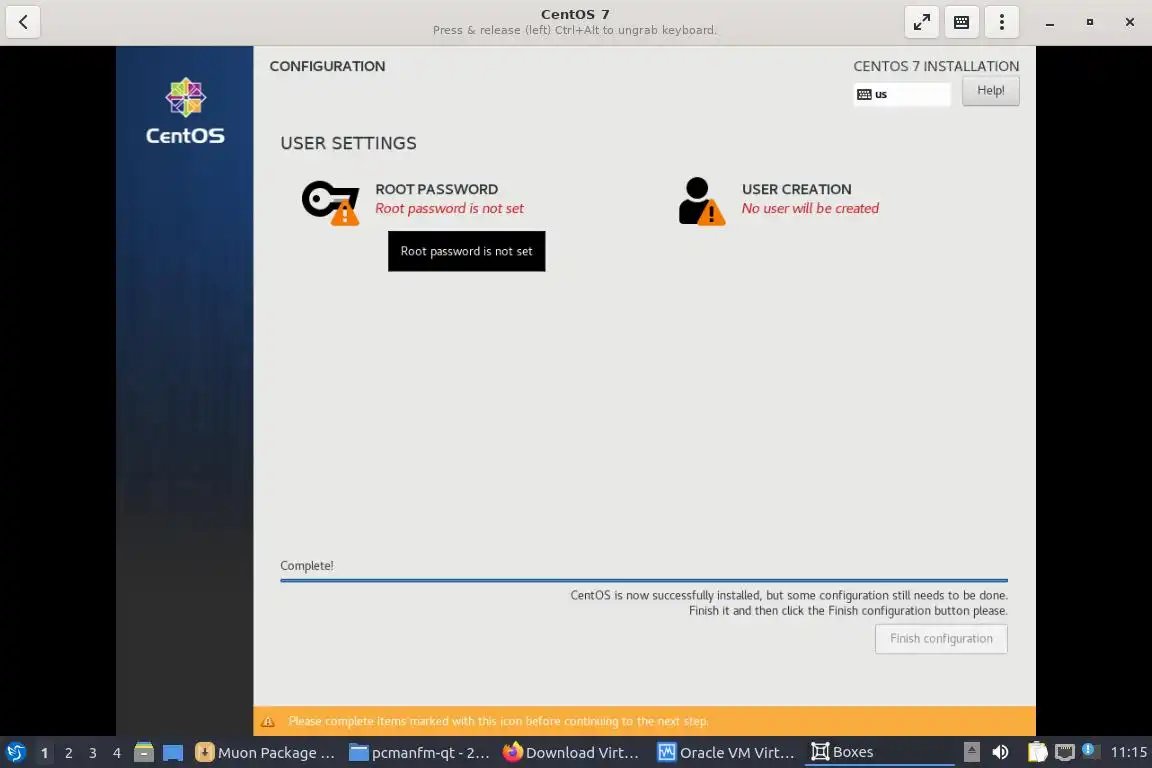Open the file manager launcher in the taskbar

144,752
